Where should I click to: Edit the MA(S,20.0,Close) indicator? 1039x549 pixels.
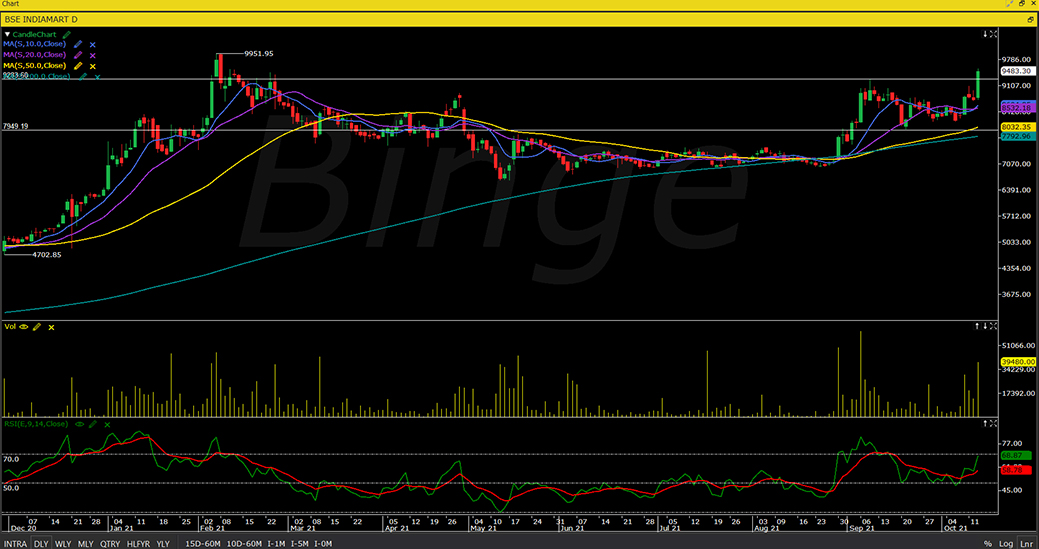[x=78, y=55]
